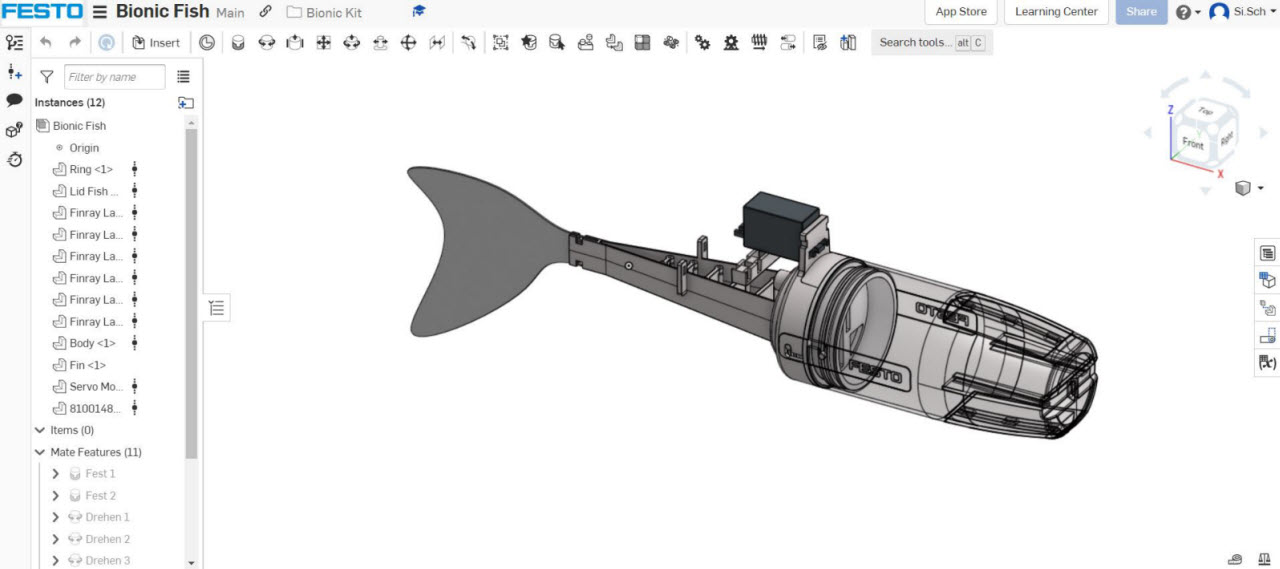Click the four-square pattern toolbar icon
Viewport: 1280px width, 569px height.
(643, 43)
